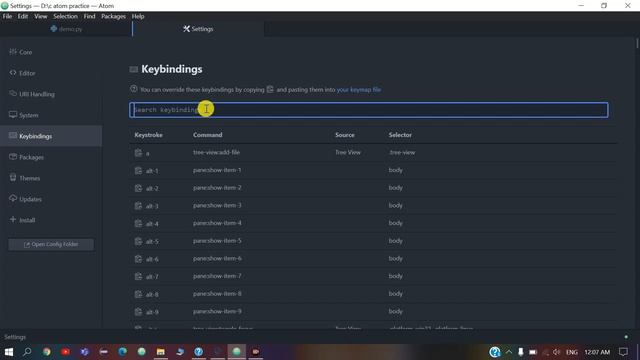Open the Packages menu in menu bar
The height and width of the screenshot is (360, 640).
tap(113, 16)
